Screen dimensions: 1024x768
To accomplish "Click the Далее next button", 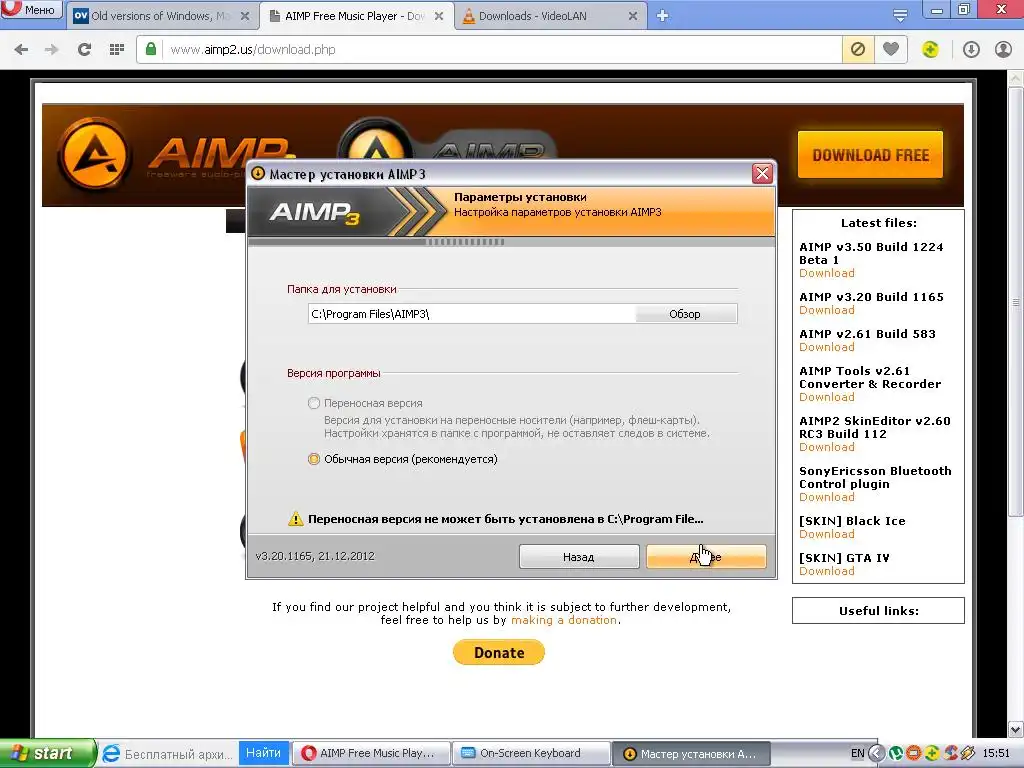I will [x=706, y=557].
